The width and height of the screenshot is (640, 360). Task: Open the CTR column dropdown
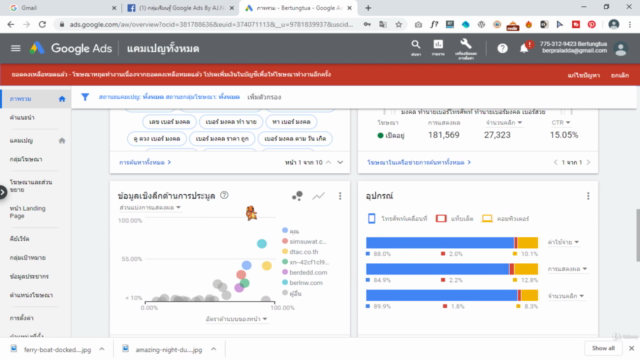pyautogui.click(x=561, y=122)
